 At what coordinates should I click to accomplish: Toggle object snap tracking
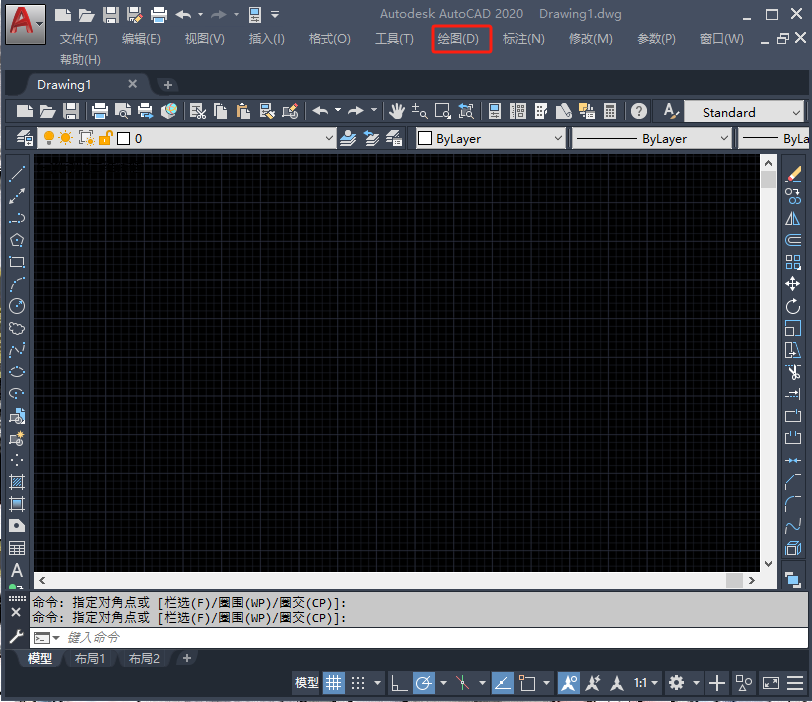[x=502, y=683]
